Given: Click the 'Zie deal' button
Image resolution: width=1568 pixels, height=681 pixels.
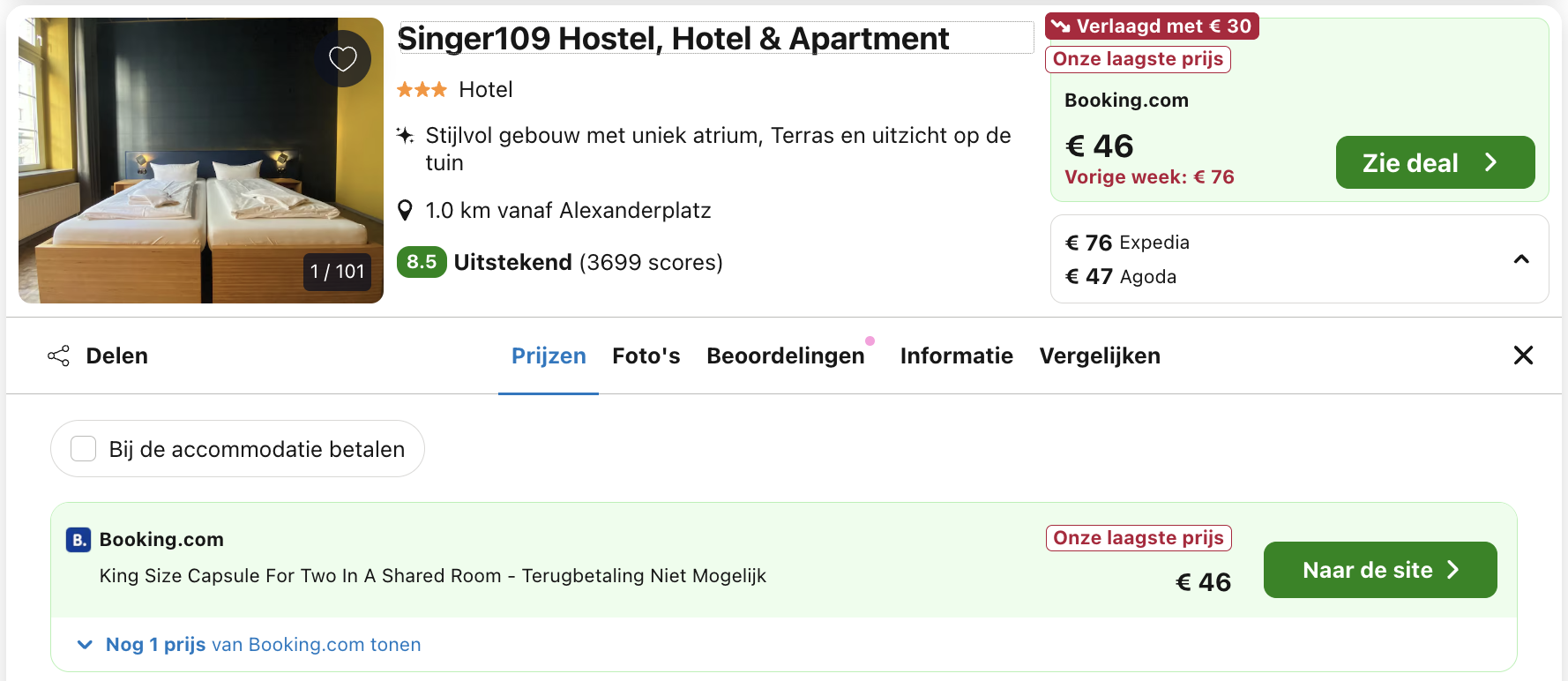Looking at the screenshot, I should [x=1435, y=162].
